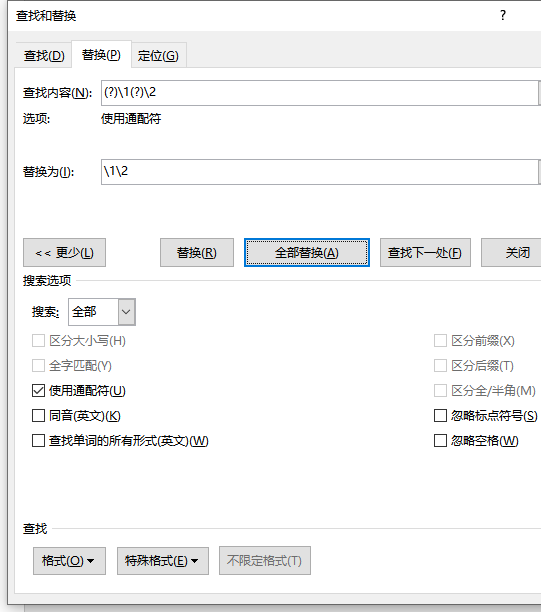
Task: Switch to the 查找(D) tab
Action: coord(44,55)
